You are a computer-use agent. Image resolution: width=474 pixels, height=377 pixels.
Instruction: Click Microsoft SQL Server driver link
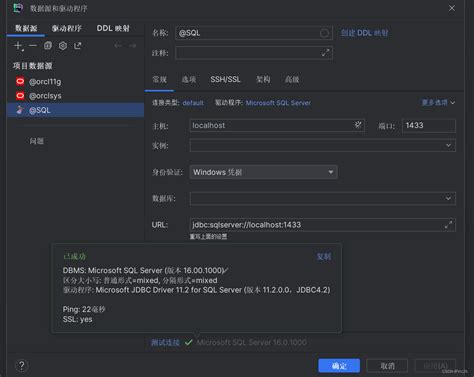point(278,103)
